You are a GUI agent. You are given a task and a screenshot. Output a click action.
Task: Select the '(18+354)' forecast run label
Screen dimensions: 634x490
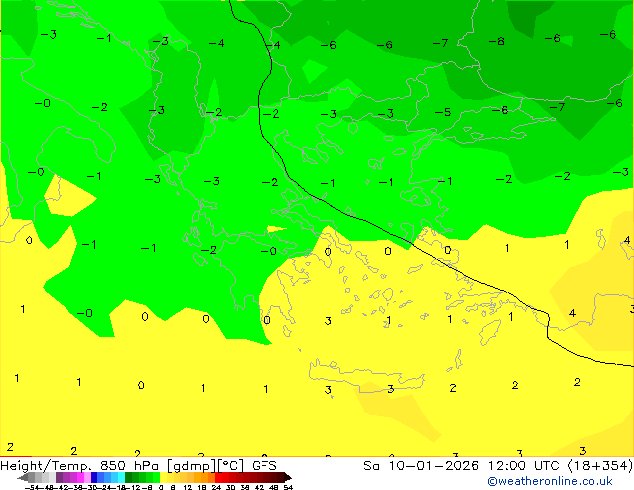[x=600, y=466]
